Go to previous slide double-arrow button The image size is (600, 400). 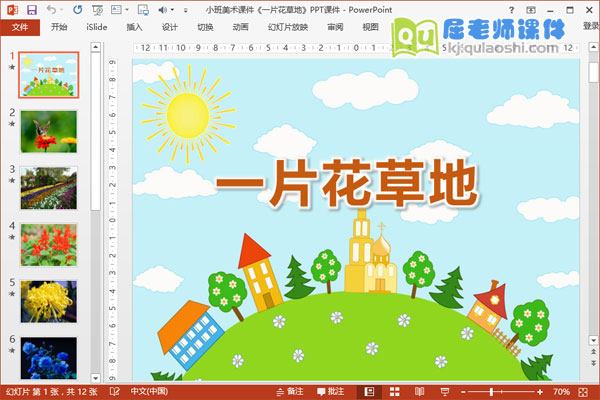tap(593, 351)
